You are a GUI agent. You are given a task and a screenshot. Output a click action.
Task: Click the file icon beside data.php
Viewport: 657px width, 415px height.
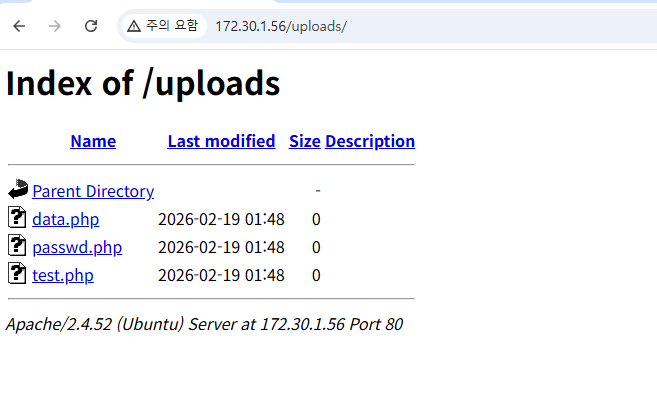click(17, 218)
